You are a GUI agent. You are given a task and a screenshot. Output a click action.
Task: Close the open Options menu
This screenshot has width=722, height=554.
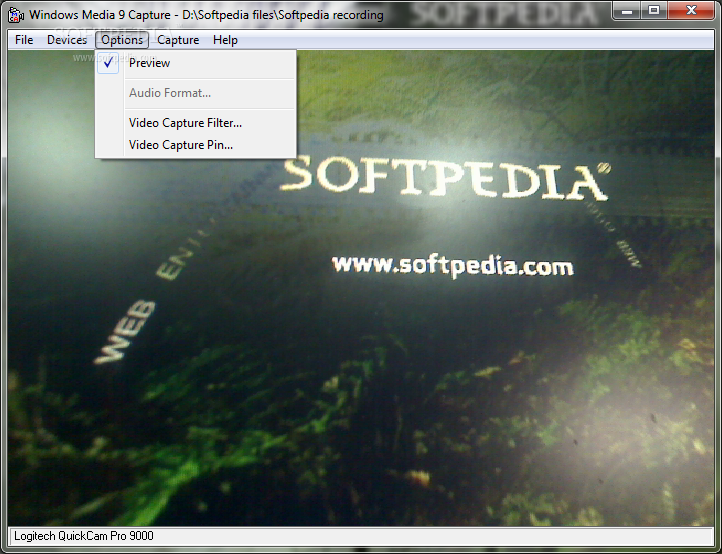[122, 40]
